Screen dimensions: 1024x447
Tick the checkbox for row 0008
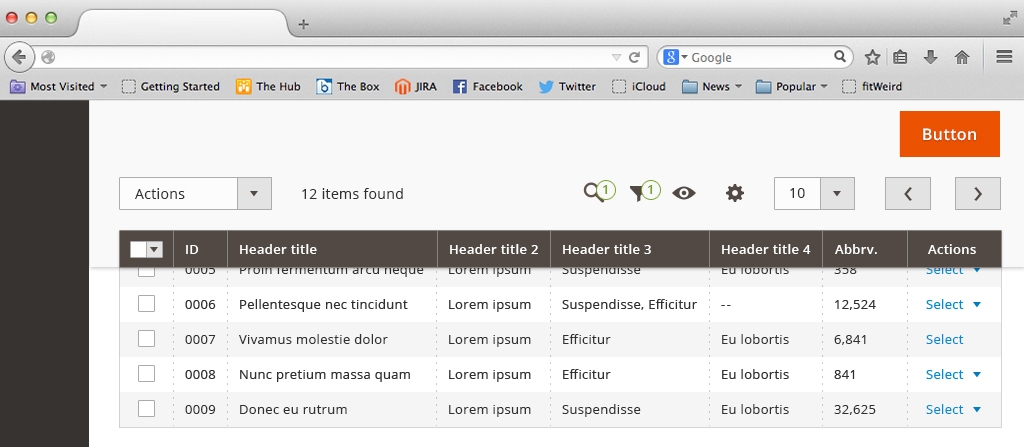pyautogui.click(x=147, y=374)
